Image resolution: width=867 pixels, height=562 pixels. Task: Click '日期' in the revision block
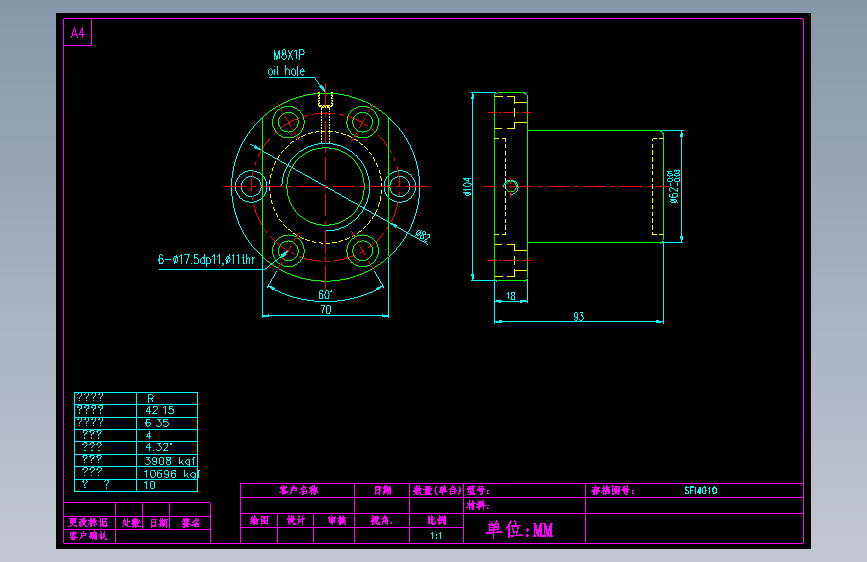[x=159, y=522]
